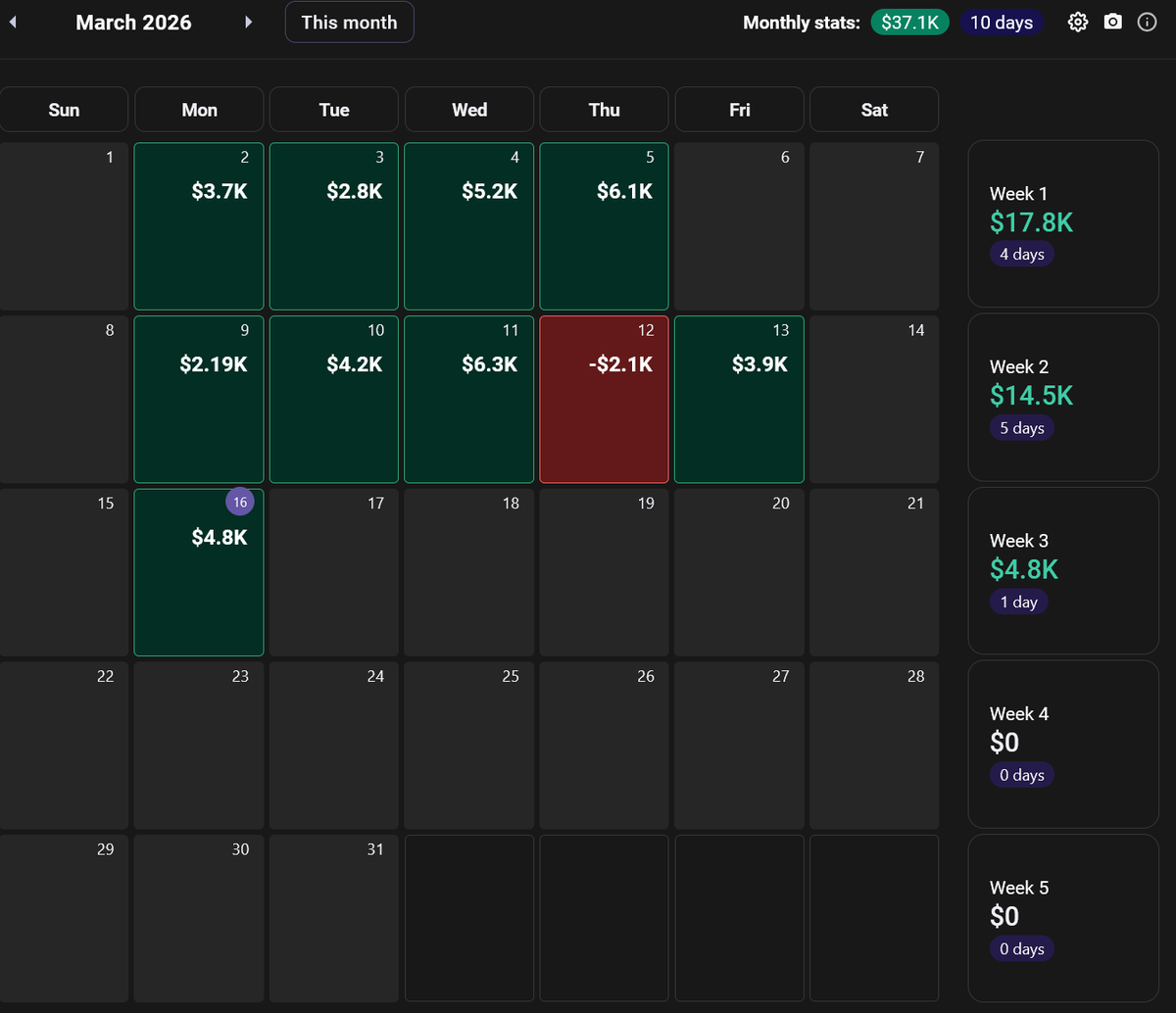The width and height of the screenshot is (1176, 1013).
Task: Select the Wed column header
Action: coord(469,110)
